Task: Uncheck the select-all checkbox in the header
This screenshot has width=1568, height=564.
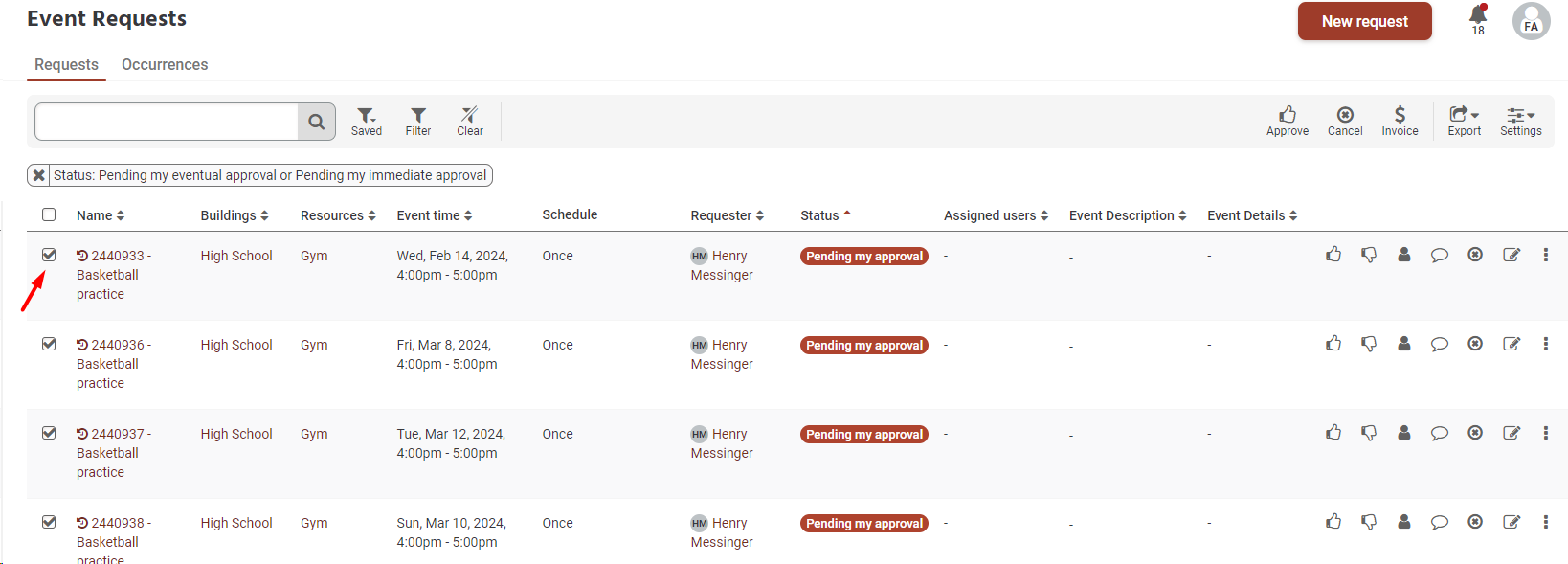Action: point(49,214)
